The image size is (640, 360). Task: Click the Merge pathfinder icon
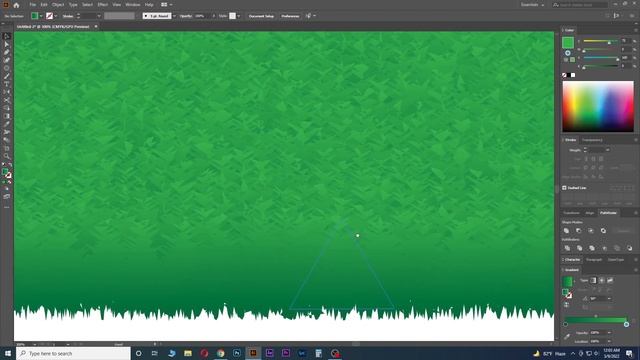coord(592,248)
